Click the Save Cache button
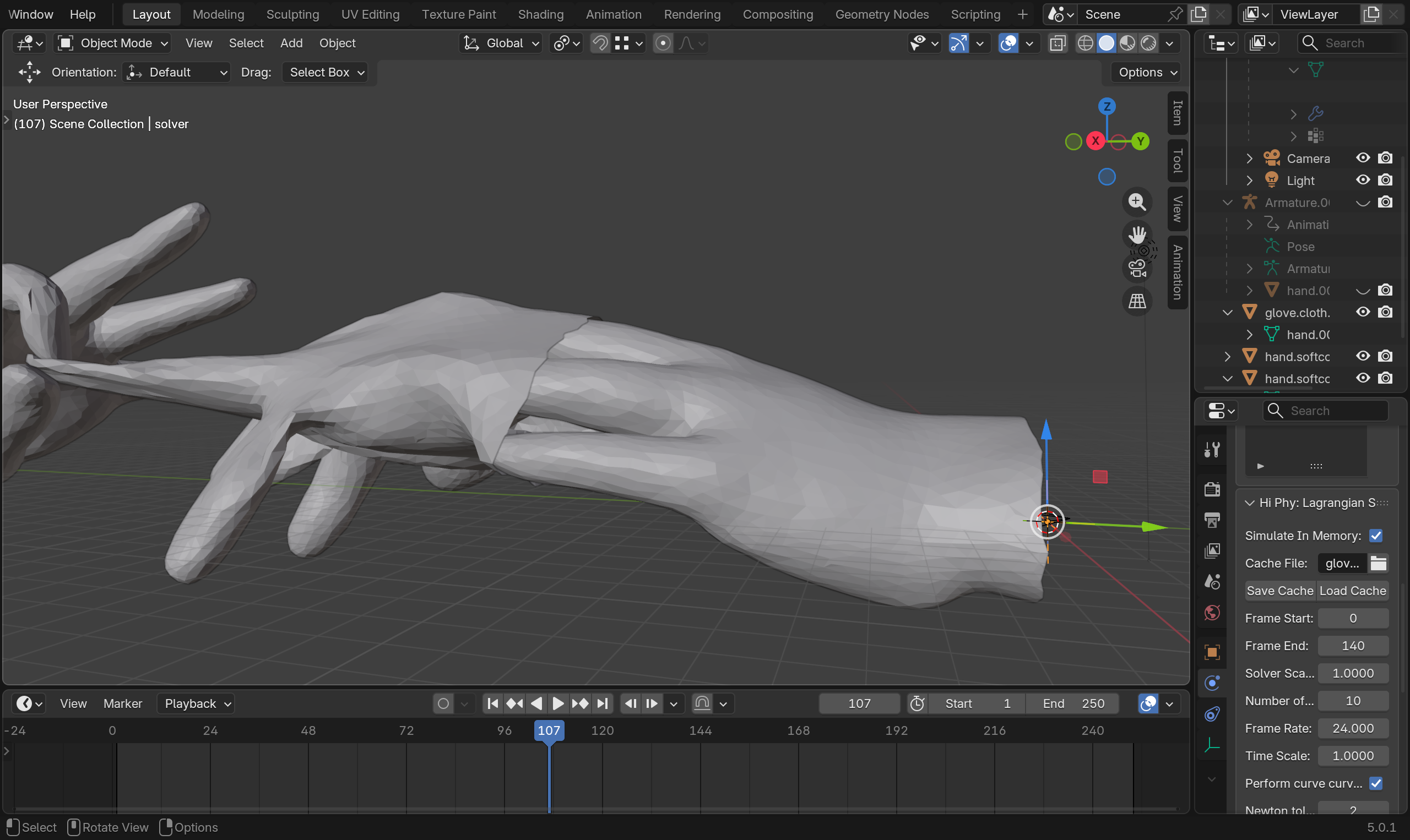The height and width of the screenshot is (840, 1410). (1279, 591)
